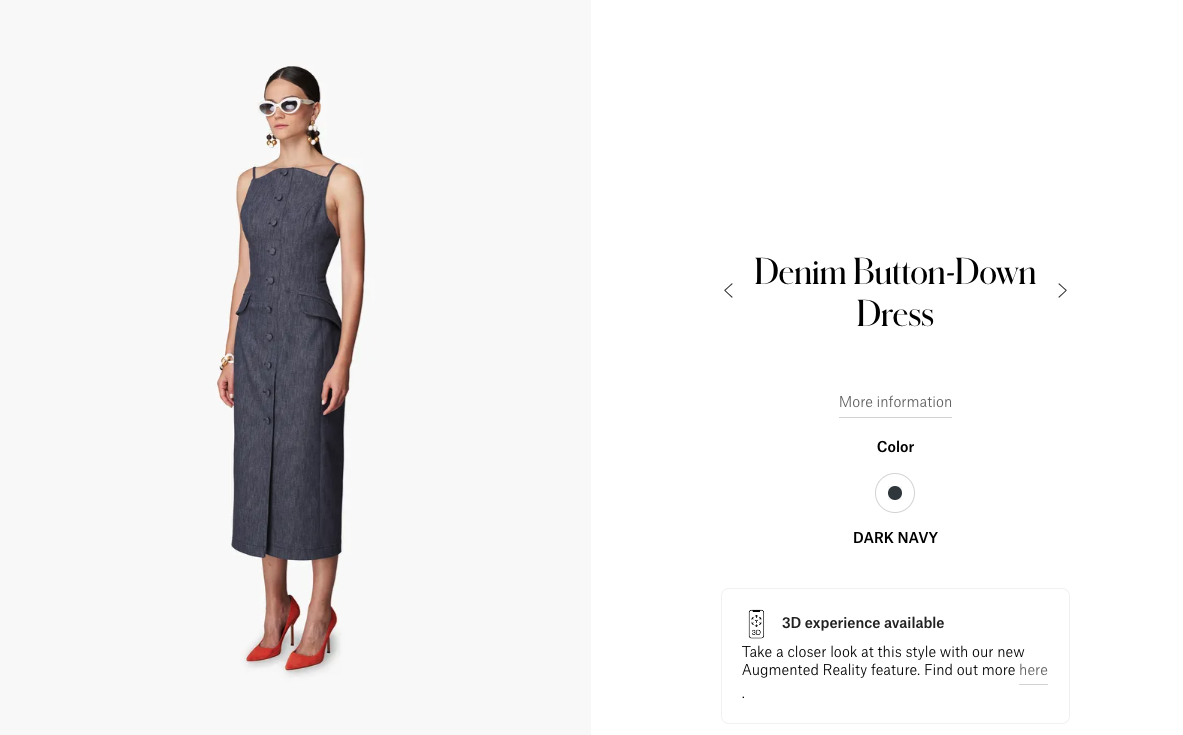Click the top button of the dress
This screenshot has height=735, width=1183.
[284, 173]
